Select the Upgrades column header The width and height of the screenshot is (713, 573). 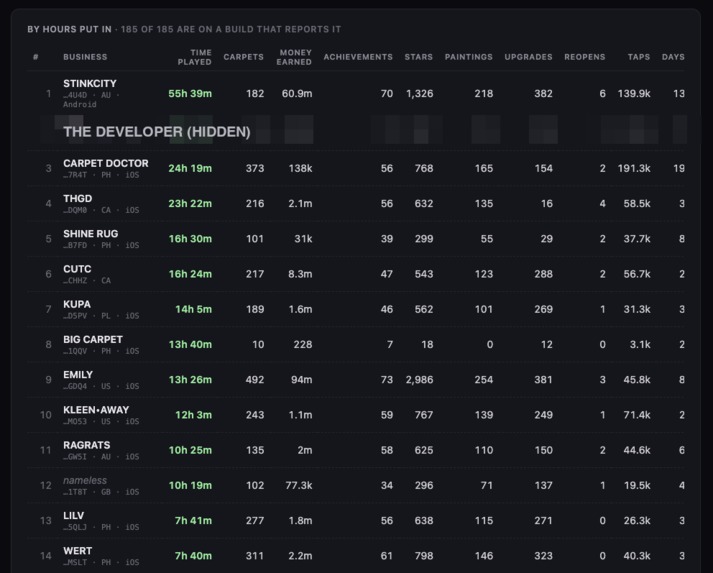[x=528, y=57]
